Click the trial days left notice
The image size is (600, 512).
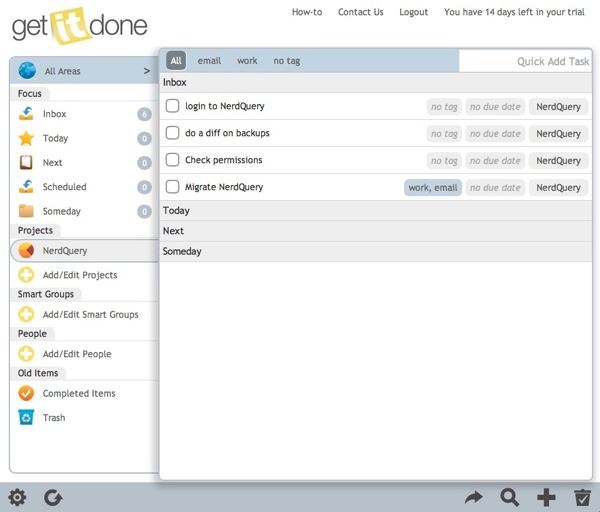(514, 12)
